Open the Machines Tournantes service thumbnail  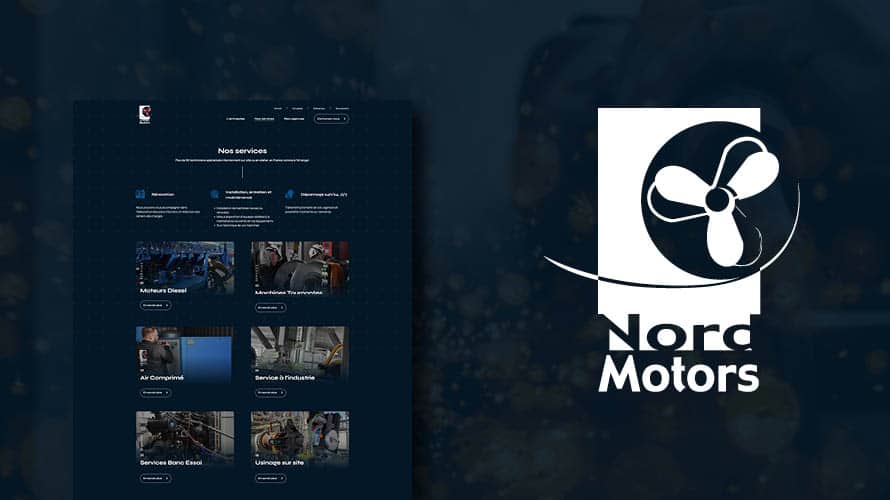[x=300, y=267]
